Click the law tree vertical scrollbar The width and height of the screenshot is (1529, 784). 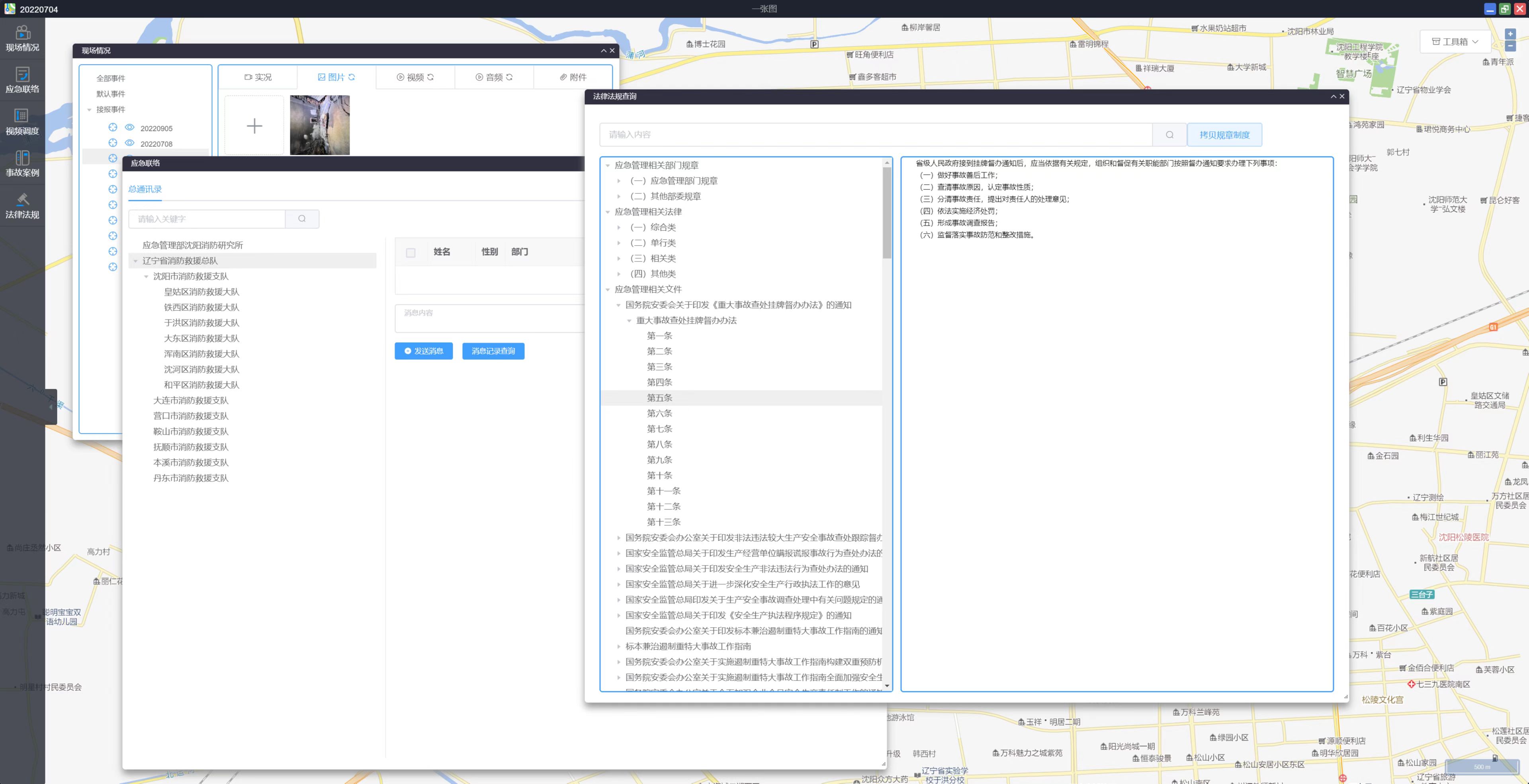tap(887, 213)
